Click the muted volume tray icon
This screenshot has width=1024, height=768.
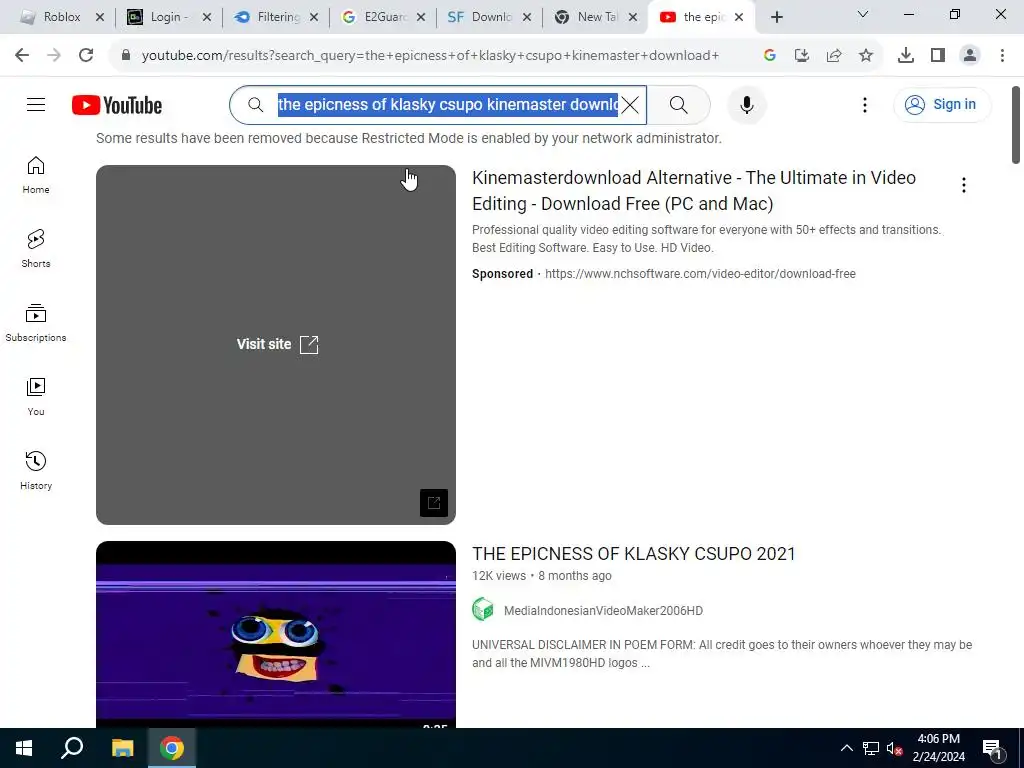(894, 748)
